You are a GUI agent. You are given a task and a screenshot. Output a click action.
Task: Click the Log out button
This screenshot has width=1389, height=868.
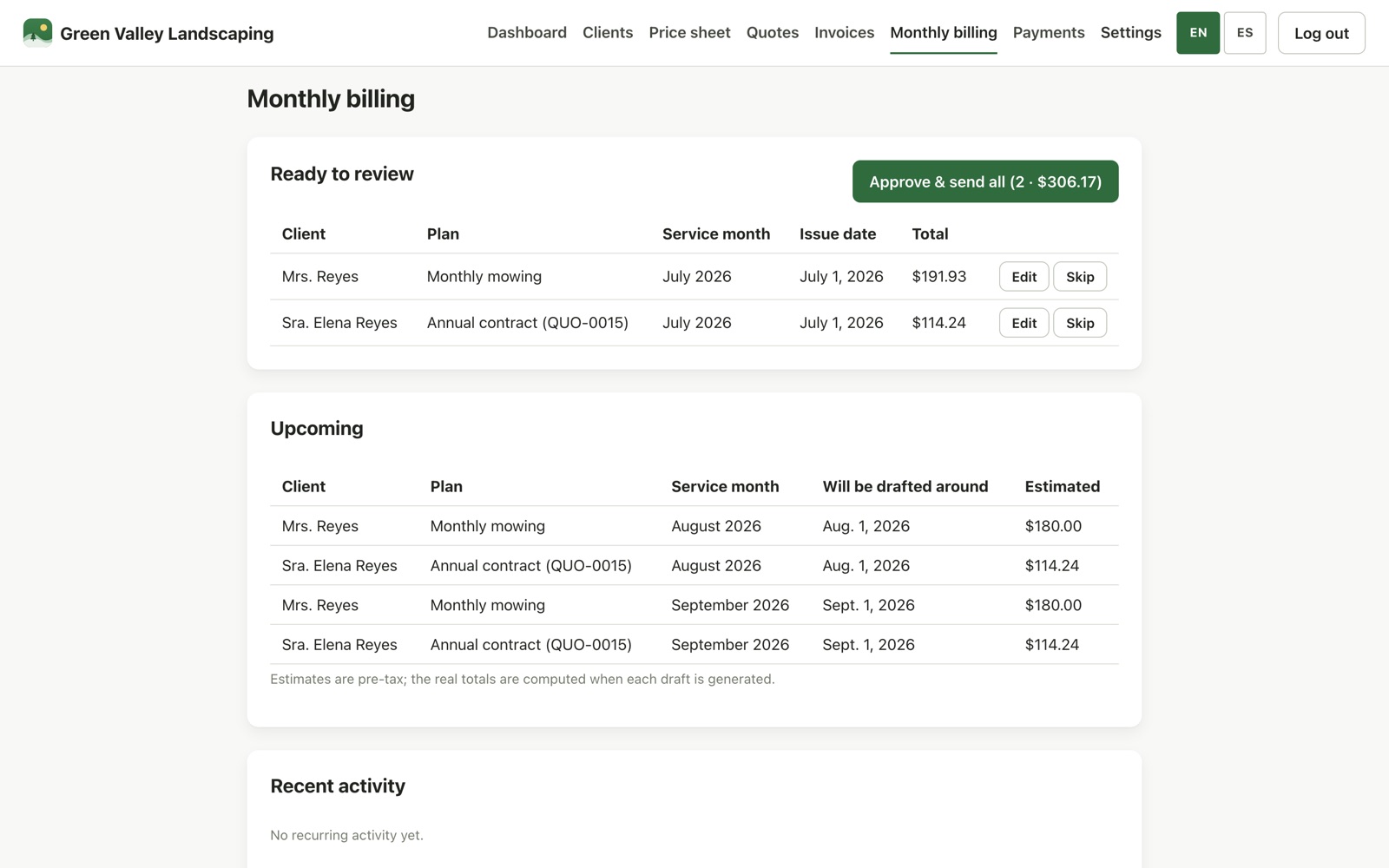pyautogui.click(x=1321, y=33)
